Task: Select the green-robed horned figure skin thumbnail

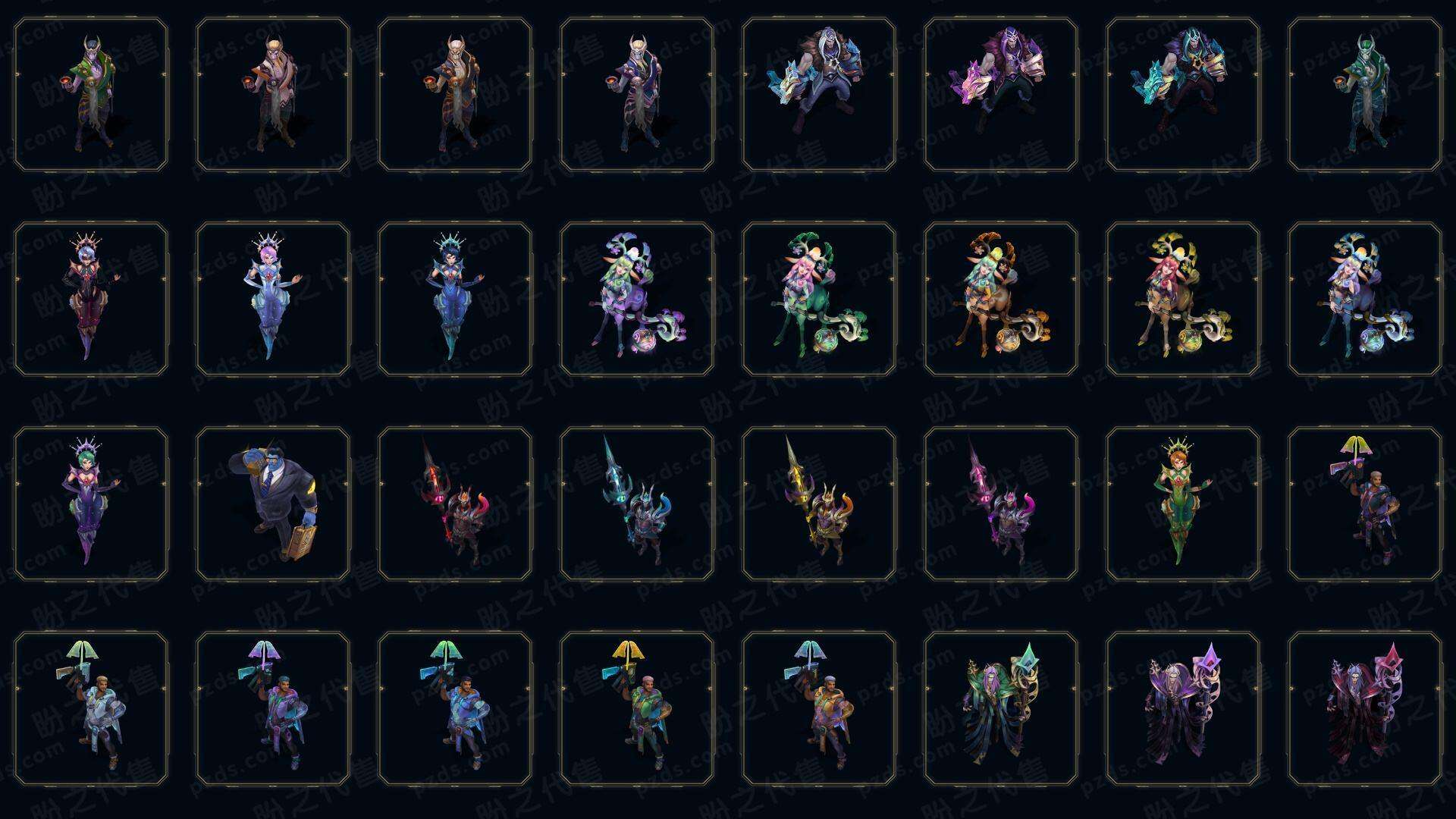Action: pyautogui.click(x=91, y=95)
